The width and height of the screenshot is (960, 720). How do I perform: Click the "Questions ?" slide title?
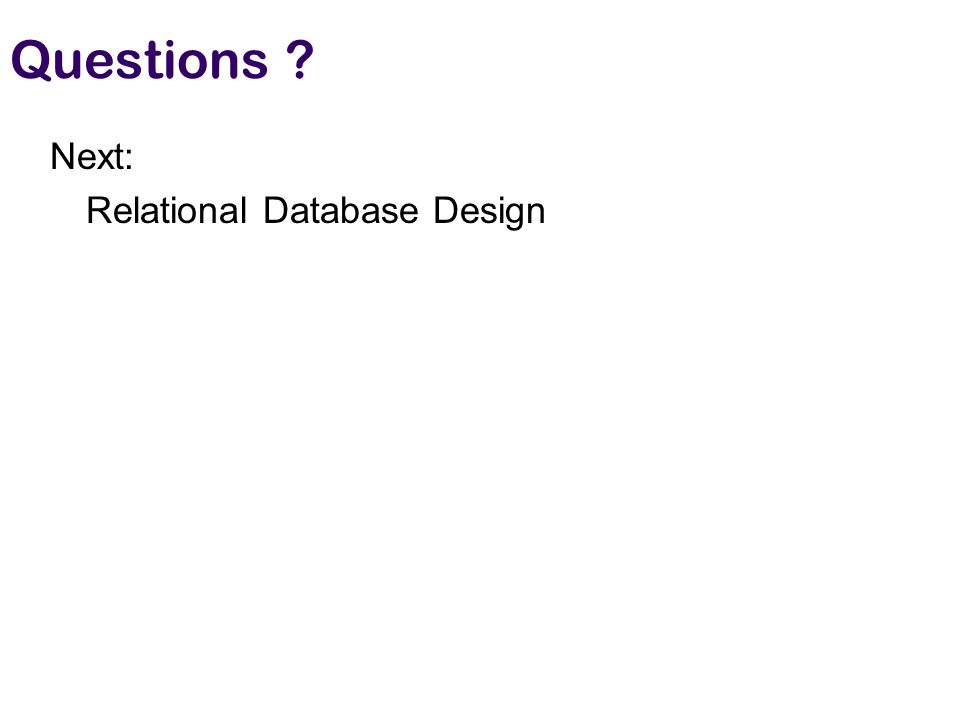click(162, 60)
